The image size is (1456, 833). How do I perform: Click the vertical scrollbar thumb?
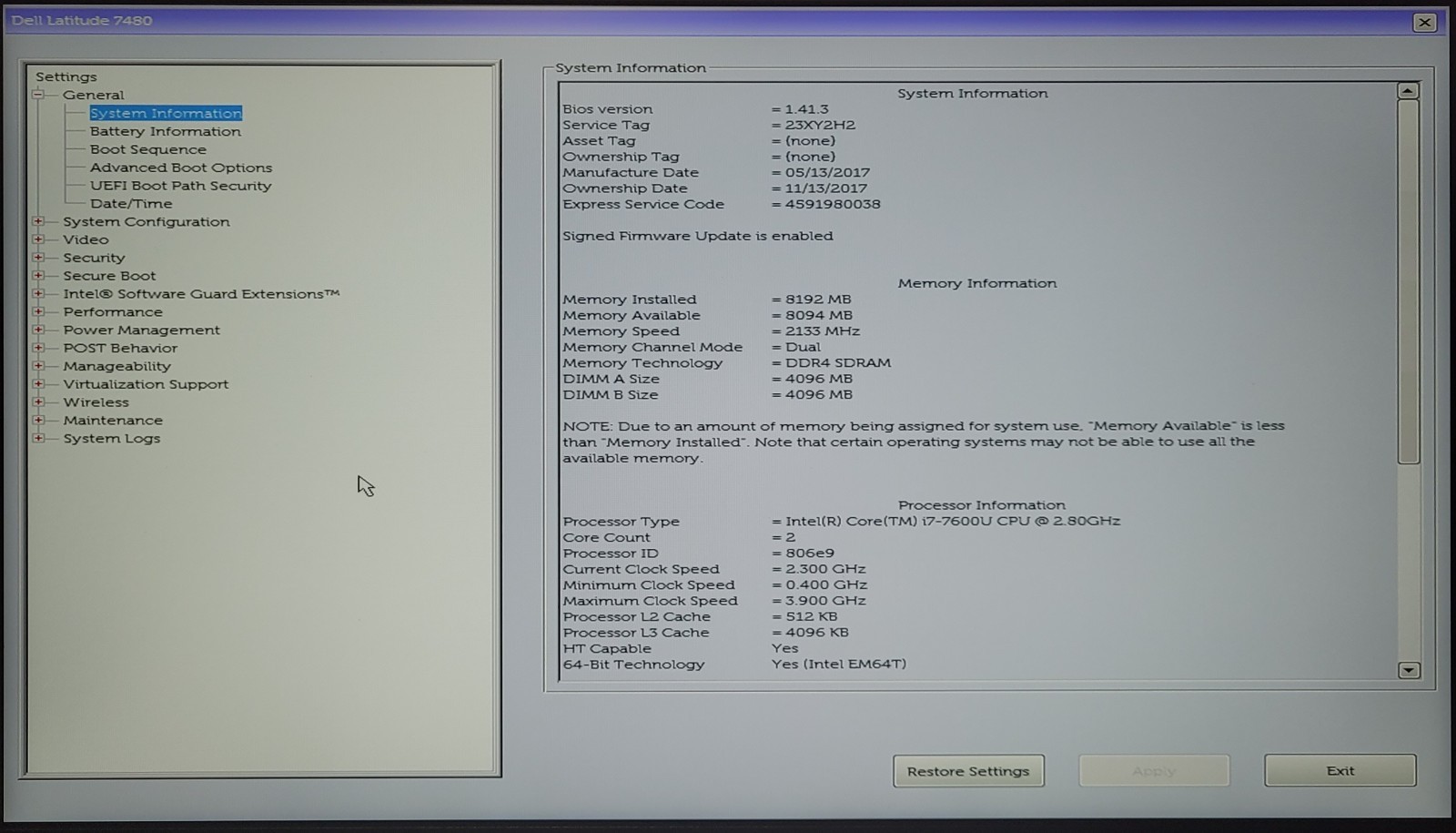pyautogui.click(x=1409, y=282)
